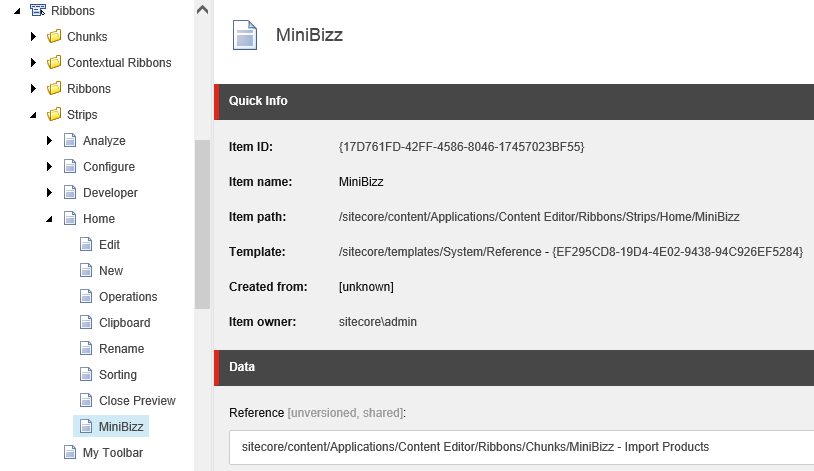Expand the Developer strip node
The height and width of the screenshot is (471, 814).
click(x=49, y=192)
